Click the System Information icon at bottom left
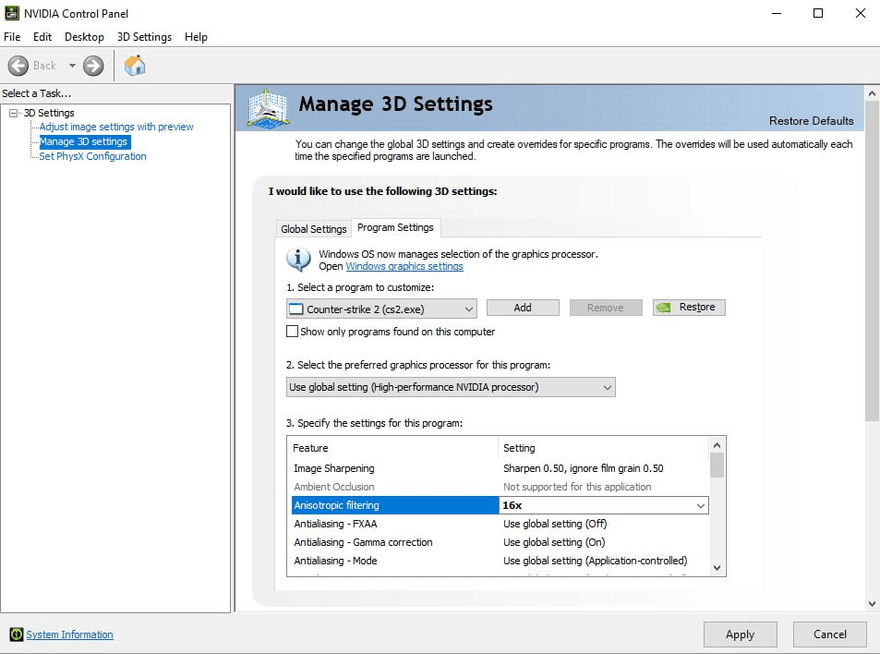Image resolution: width=880 pixels, height=654 pixels. pos(16,634)
